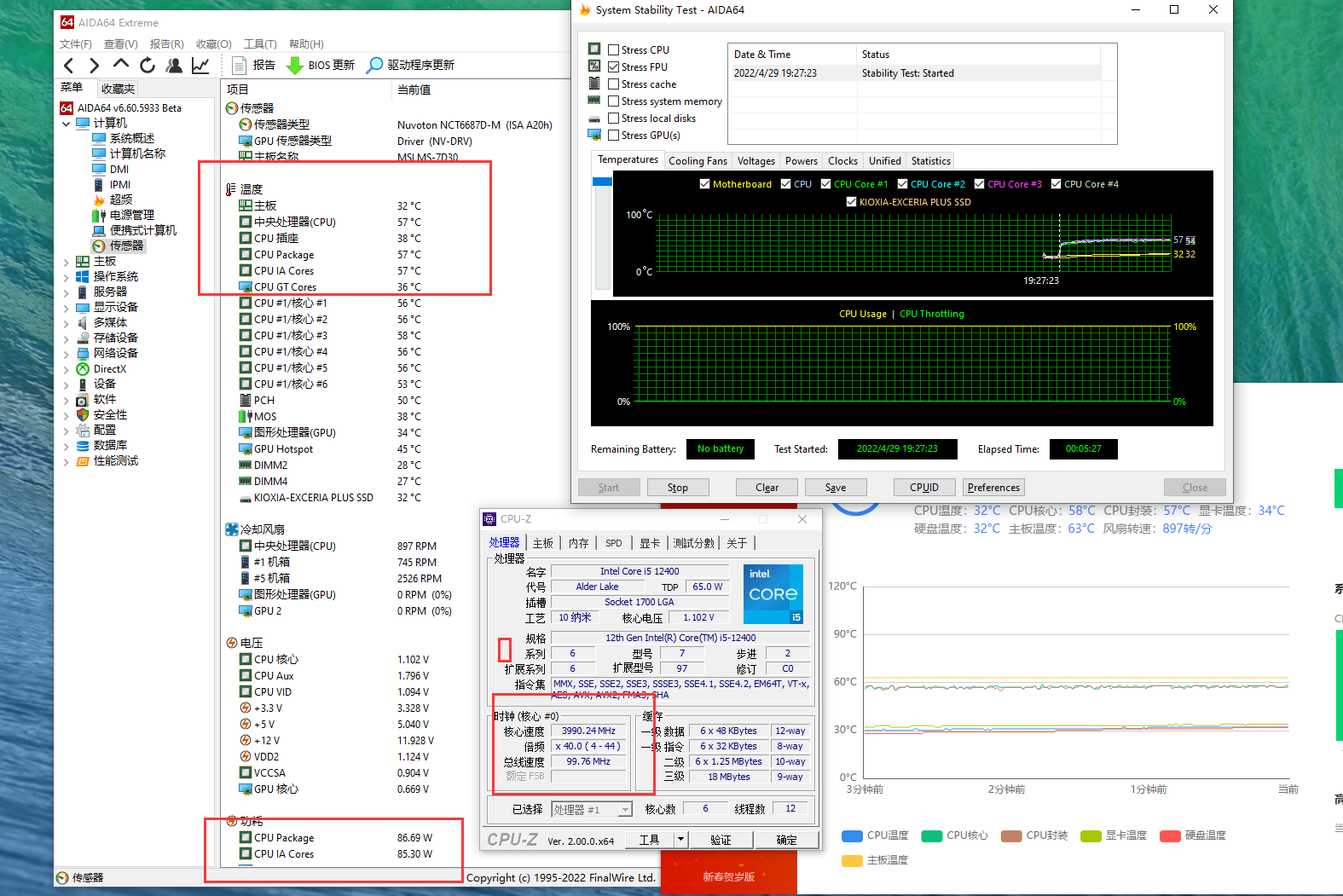Expand the DirectX tree node

tap(67, 369)
